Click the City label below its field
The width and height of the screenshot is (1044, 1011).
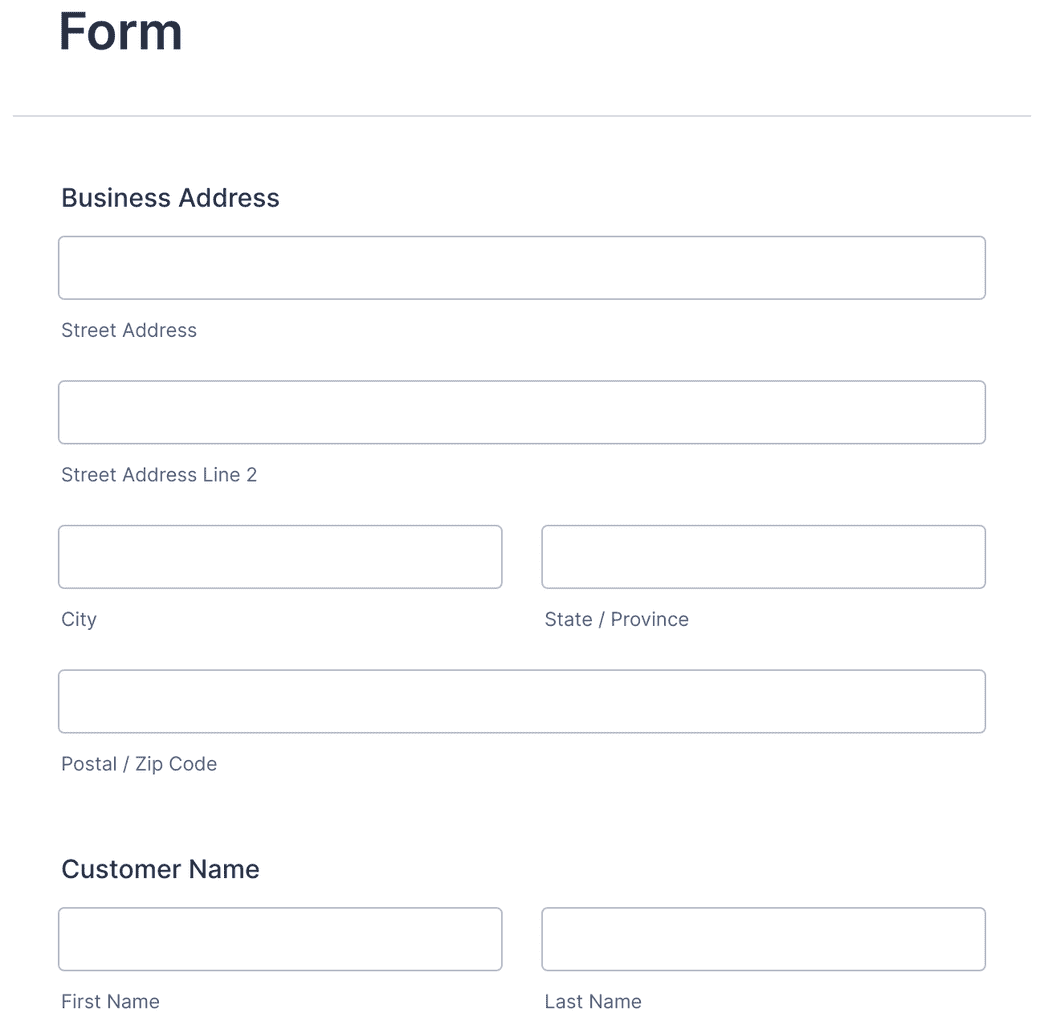[x=79, y=619]
